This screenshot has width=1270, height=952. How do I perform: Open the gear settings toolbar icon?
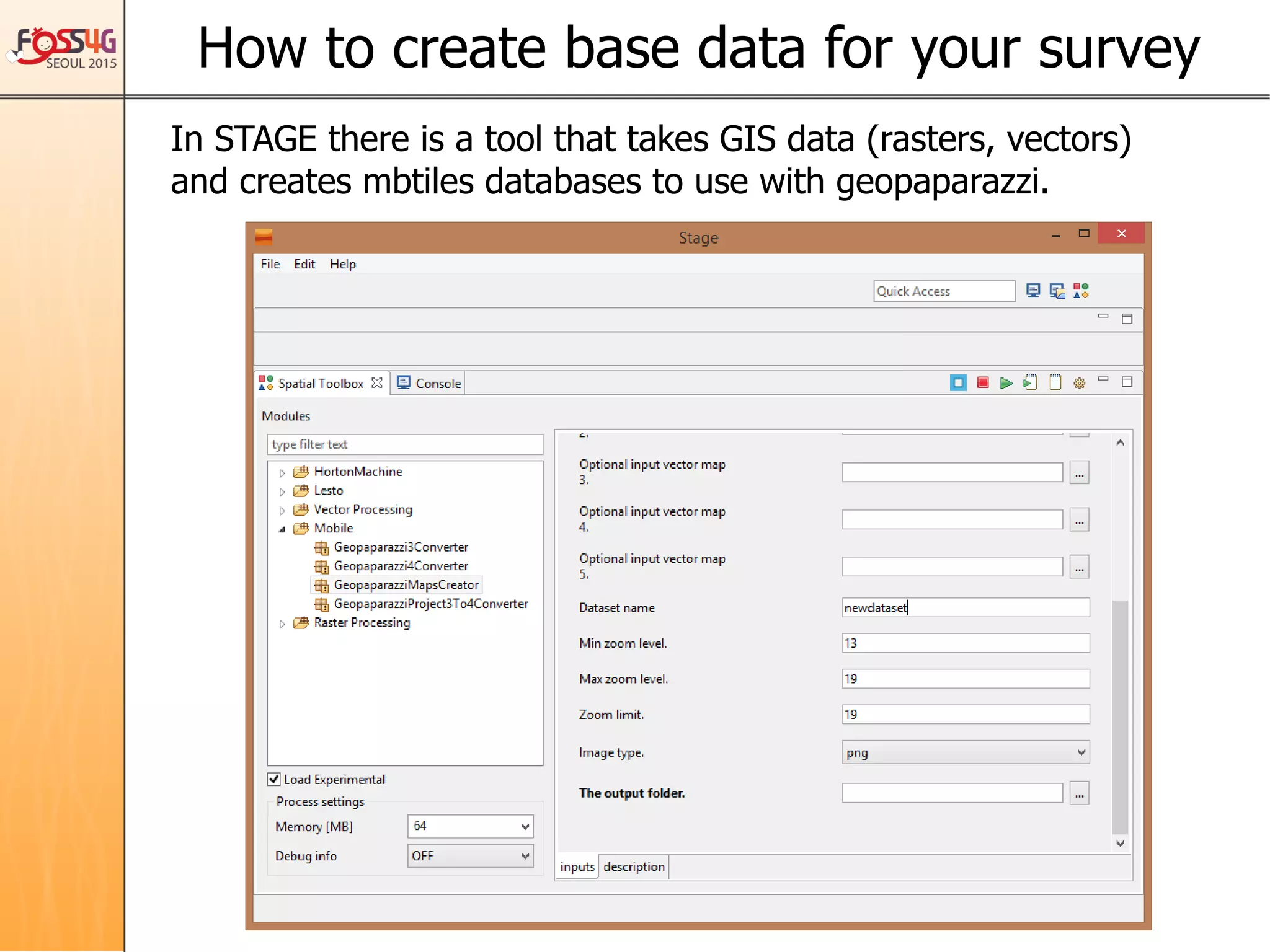[1080, 383]
